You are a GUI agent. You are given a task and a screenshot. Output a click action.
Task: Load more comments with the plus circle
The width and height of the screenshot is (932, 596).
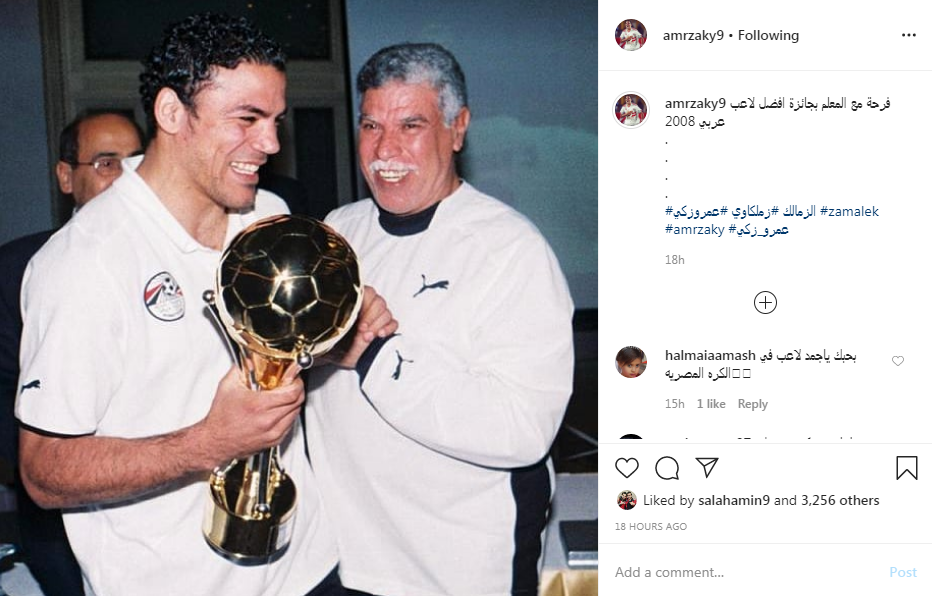pos(765,302)
